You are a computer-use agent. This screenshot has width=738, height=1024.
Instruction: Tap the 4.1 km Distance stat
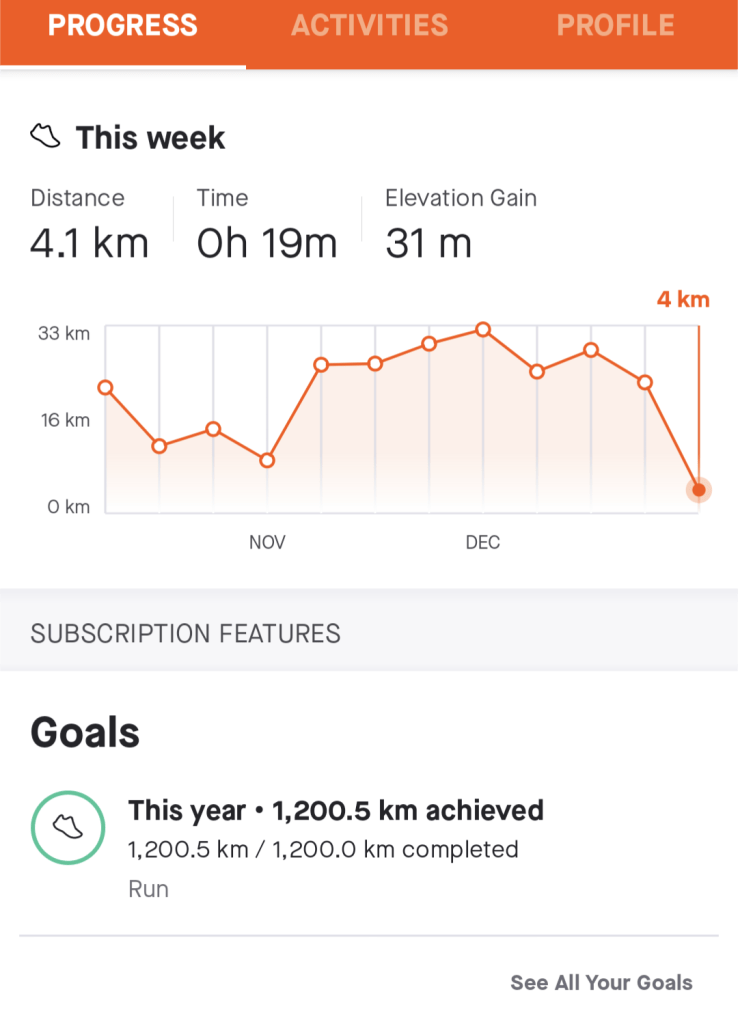pos(89,243)
